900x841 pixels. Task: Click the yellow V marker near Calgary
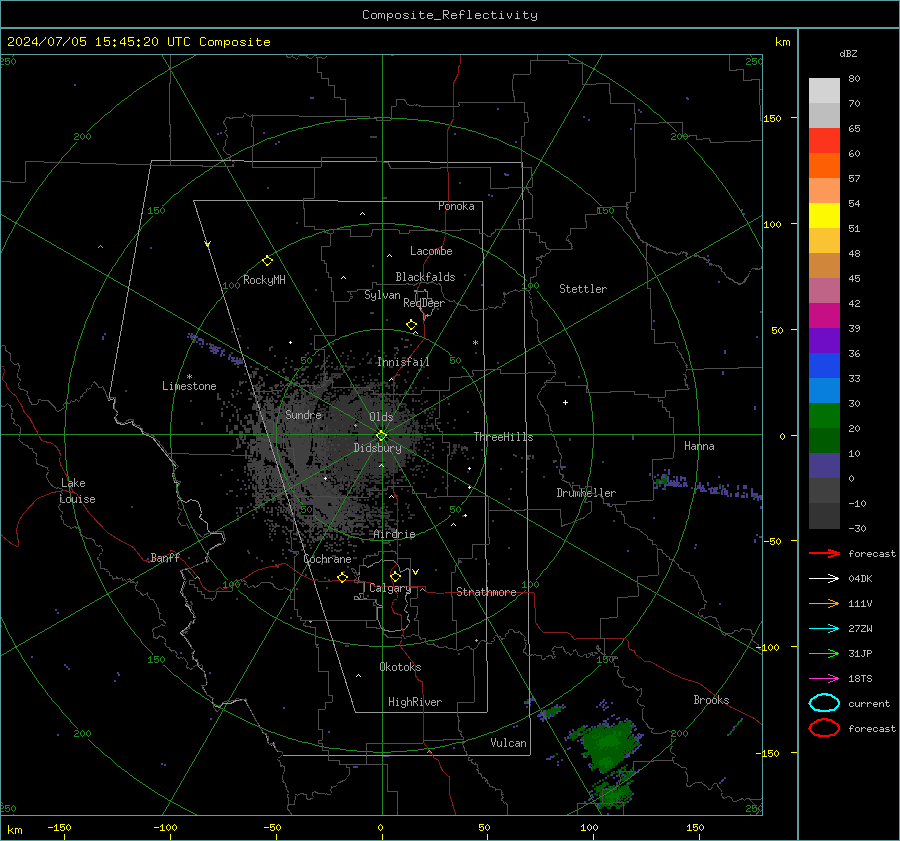tap(416, 572)
